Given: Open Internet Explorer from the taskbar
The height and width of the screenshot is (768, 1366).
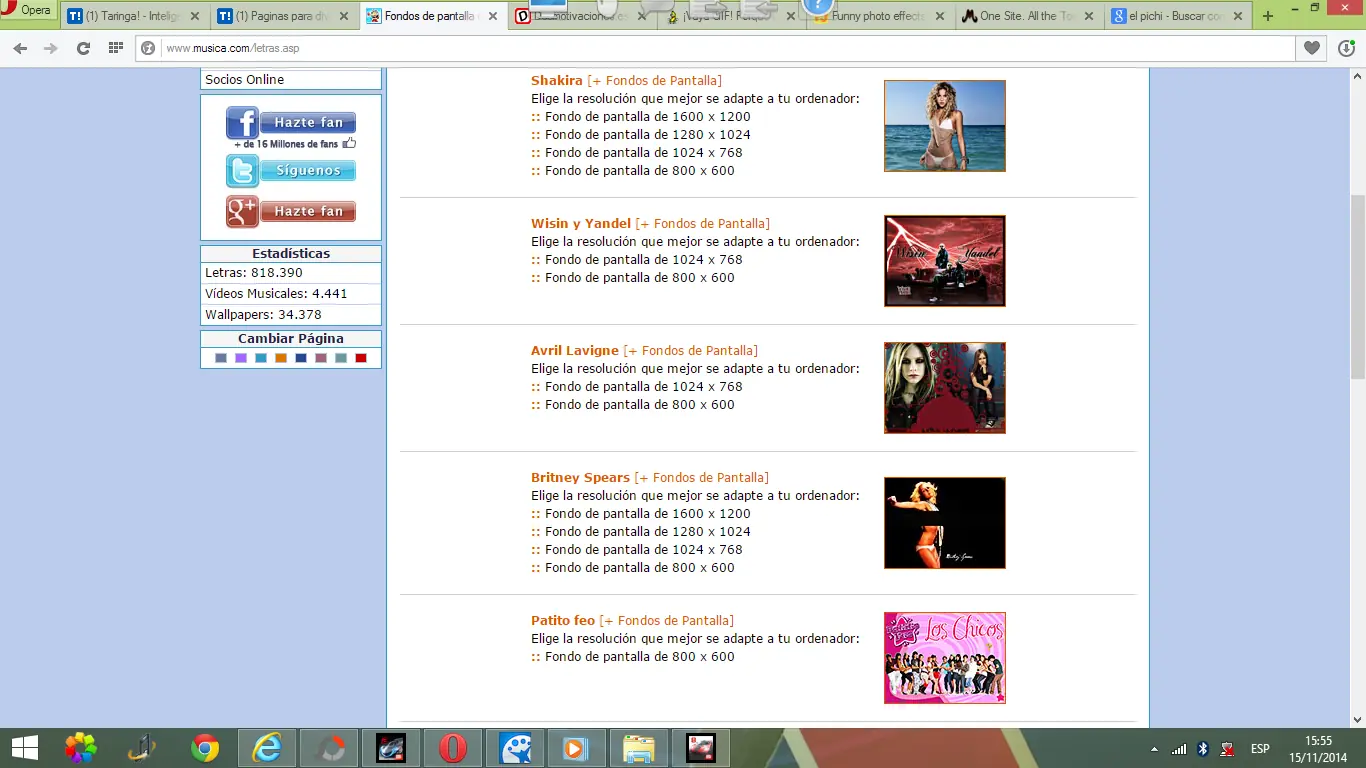Looking at the screenshot, I should point(267,748).
